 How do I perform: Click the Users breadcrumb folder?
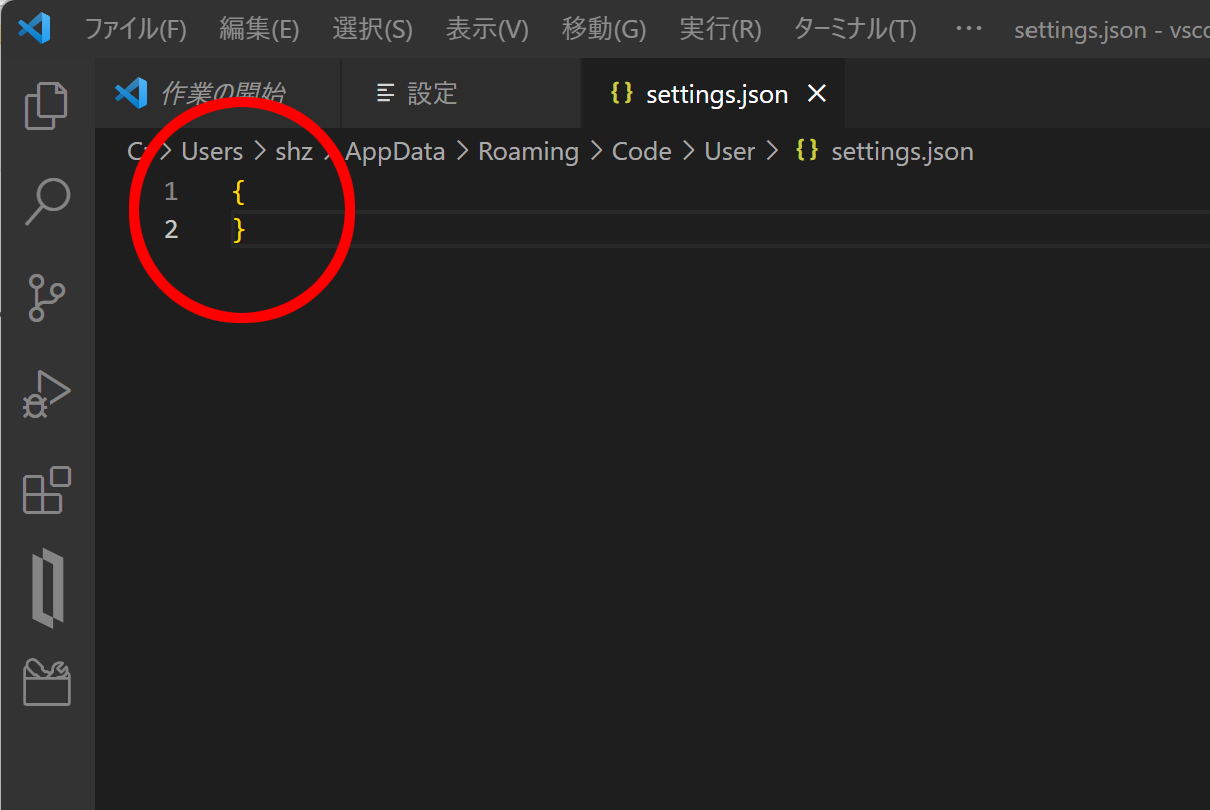point(212,152)
